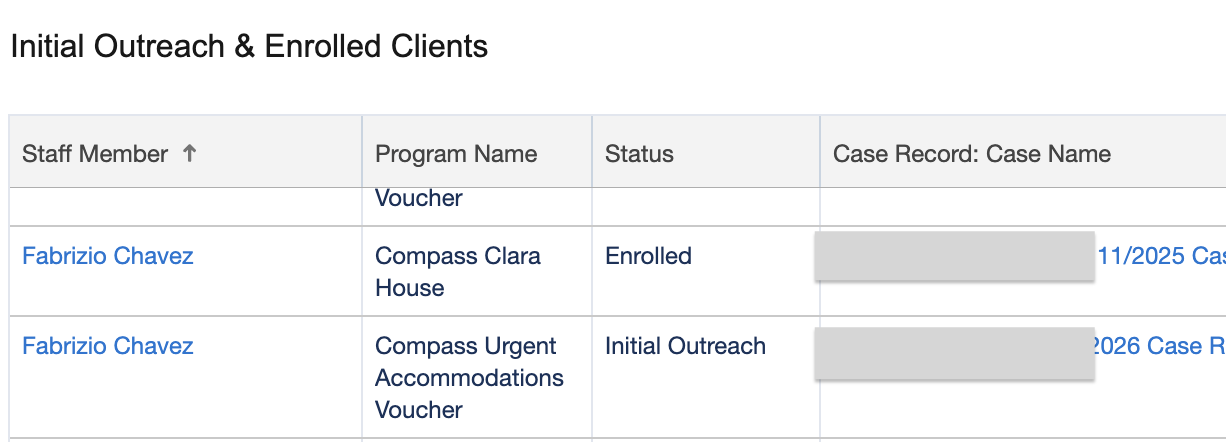Click the redacted case name in Enrolled row

point(955,256)
